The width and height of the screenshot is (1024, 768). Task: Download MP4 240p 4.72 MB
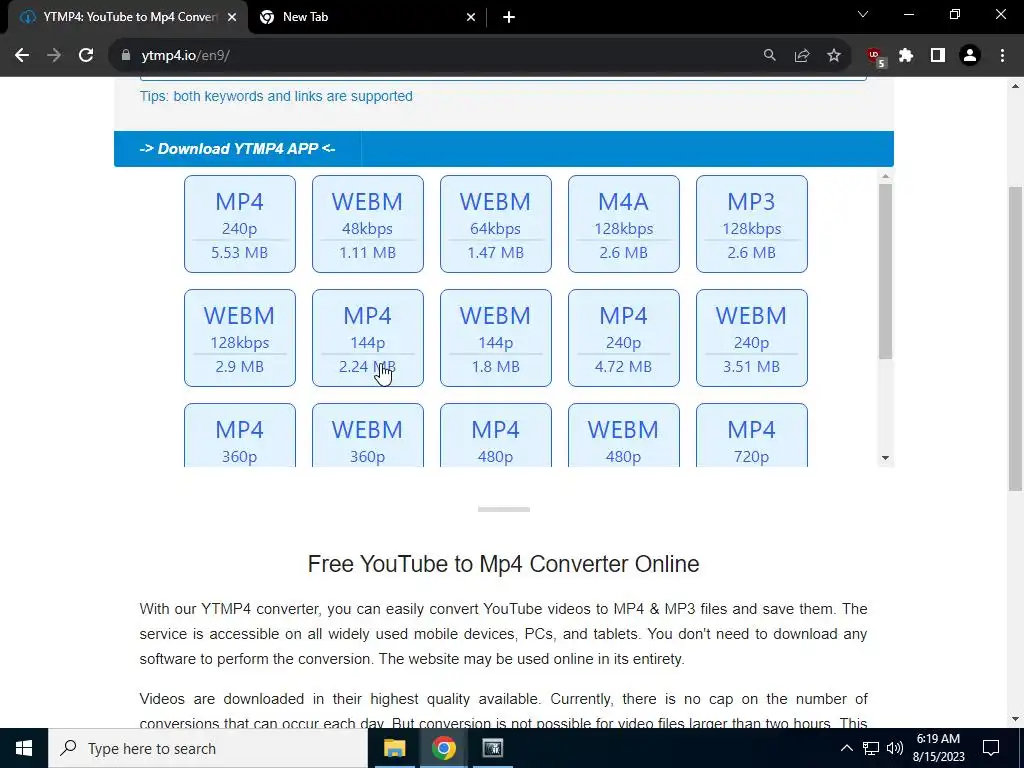[x=624, y=338]
